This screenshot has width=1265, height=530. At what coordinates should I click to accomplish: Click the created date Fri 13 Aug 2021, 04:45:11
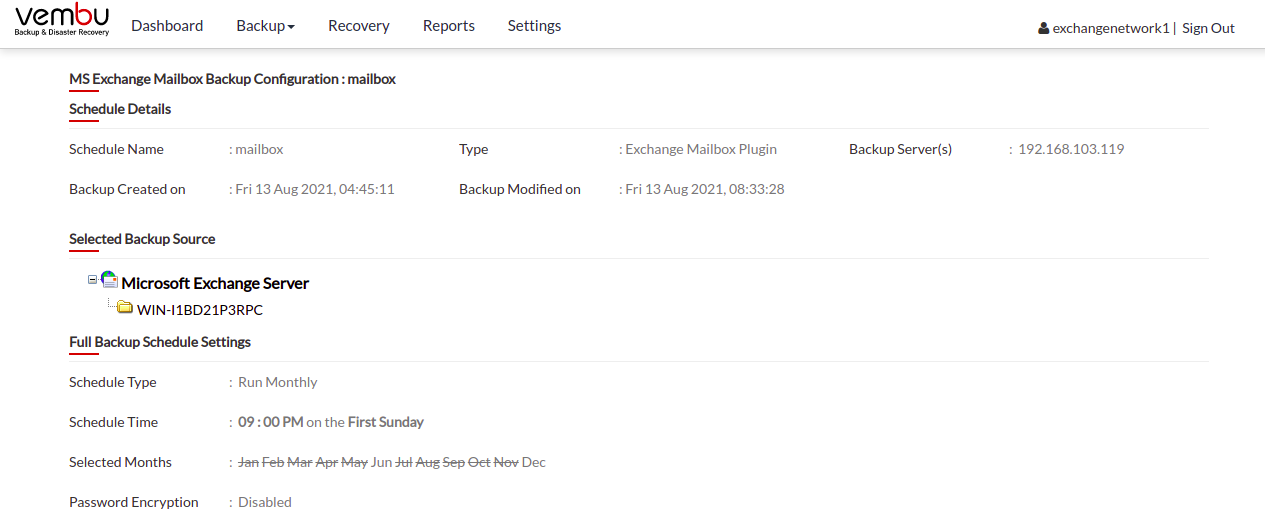click(315, 189)
